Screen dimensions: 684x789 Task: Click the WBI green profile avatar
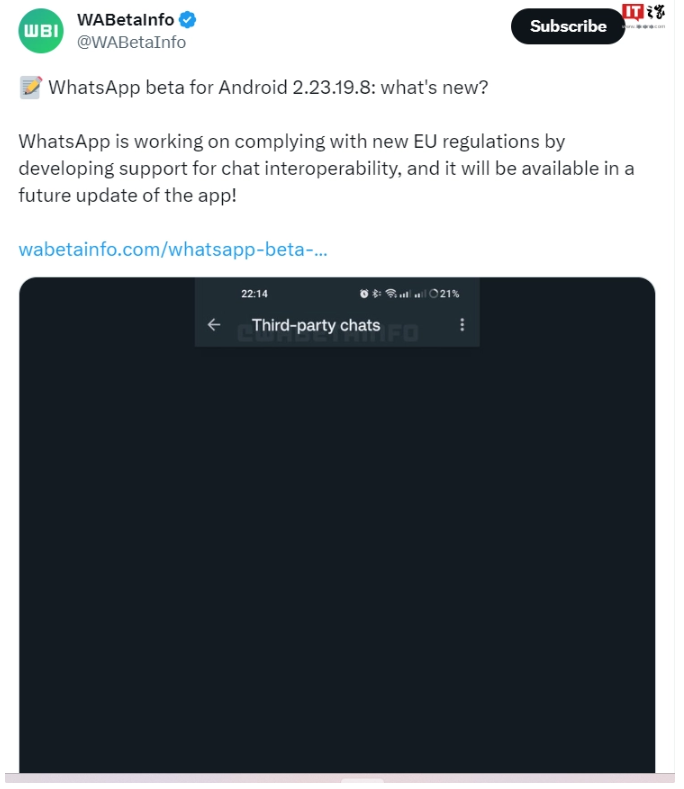tap(41, 31)
